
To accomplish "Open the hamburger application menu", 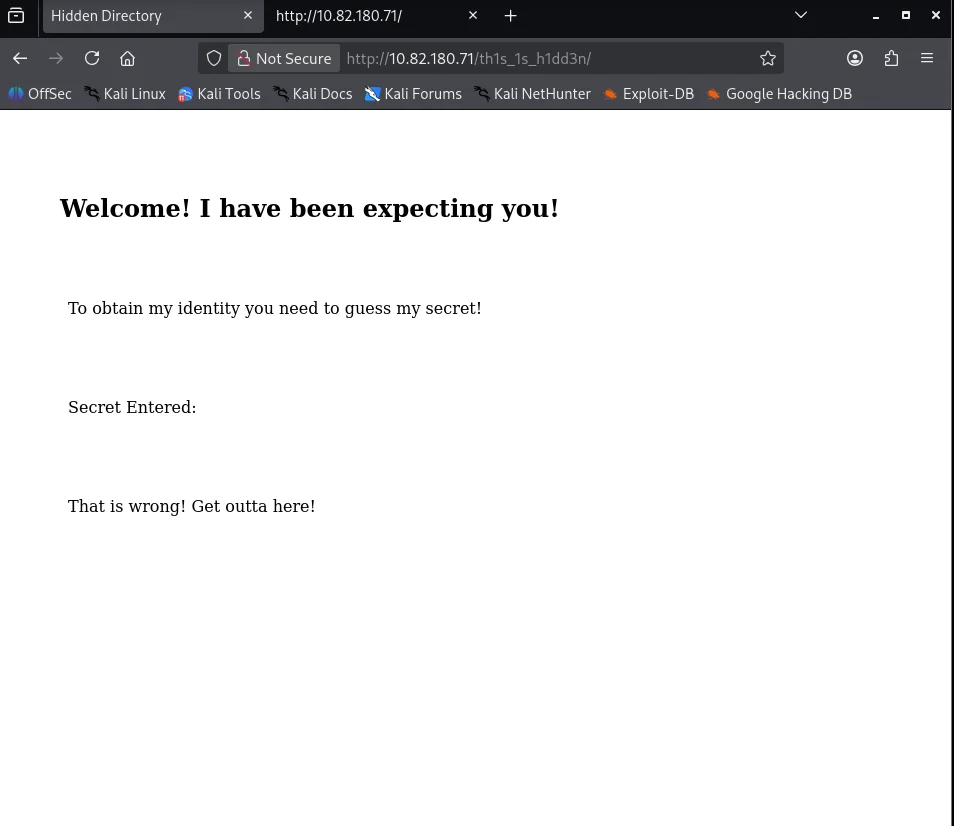I will click(x=927, y=58).
